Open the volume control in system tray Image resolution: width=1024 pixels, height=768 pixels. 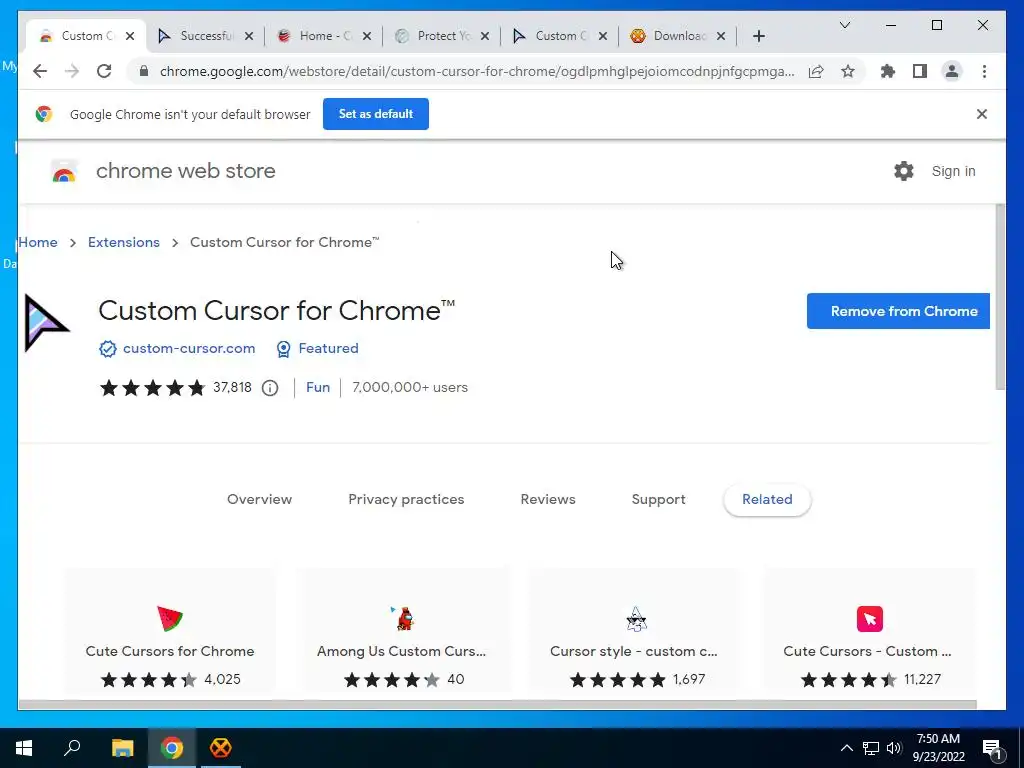tap(894, 748)
